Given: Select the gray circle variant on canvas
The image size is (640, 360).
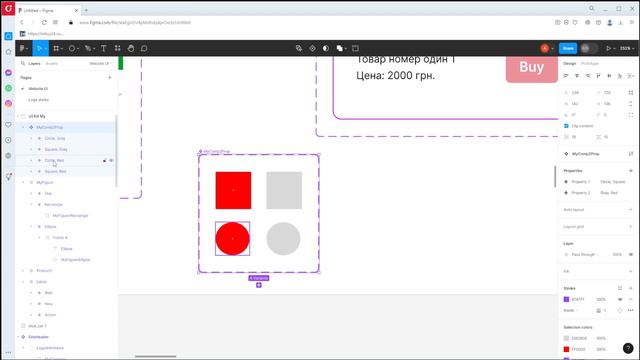Looking at the screenshot, I should 283,239.
